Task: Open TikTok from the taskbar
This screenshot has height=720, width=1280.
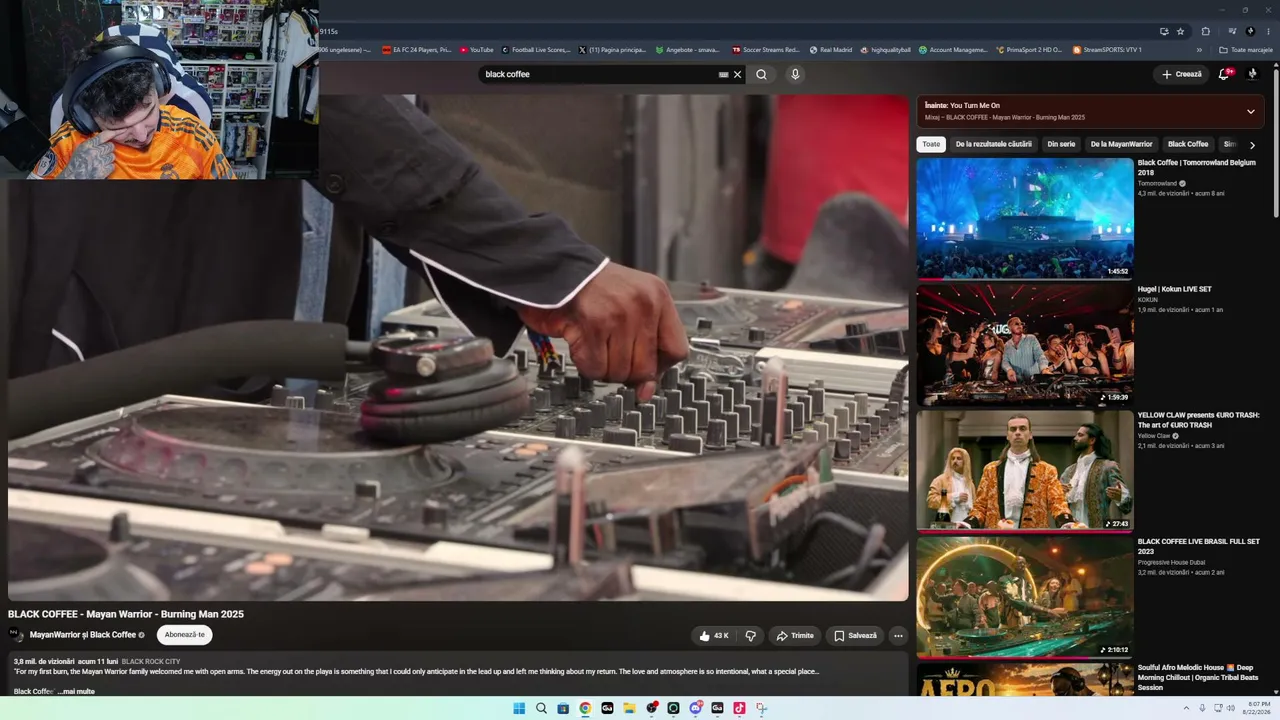Action: pos(739,708)
